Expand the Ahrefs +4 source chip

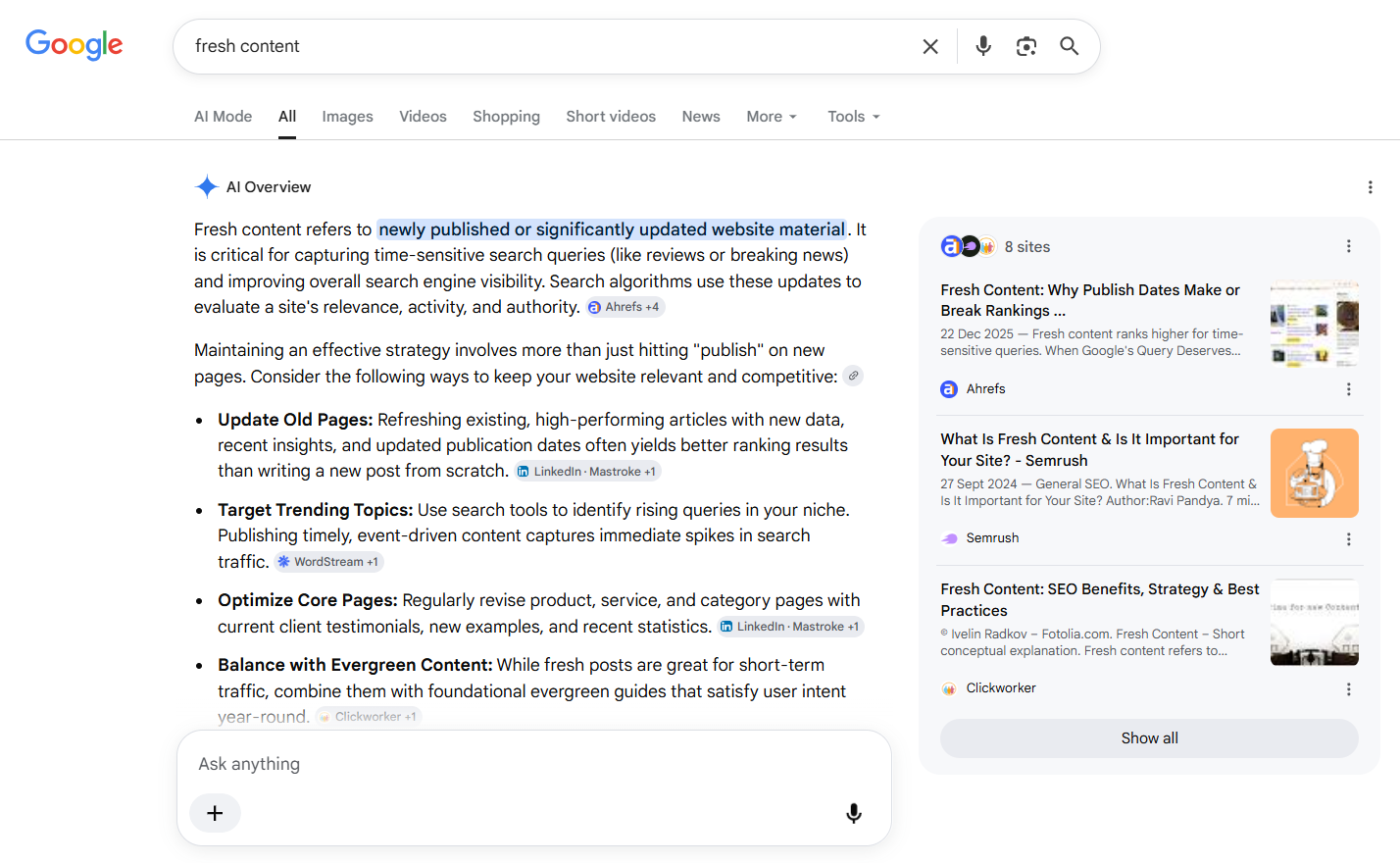(625, 307)
